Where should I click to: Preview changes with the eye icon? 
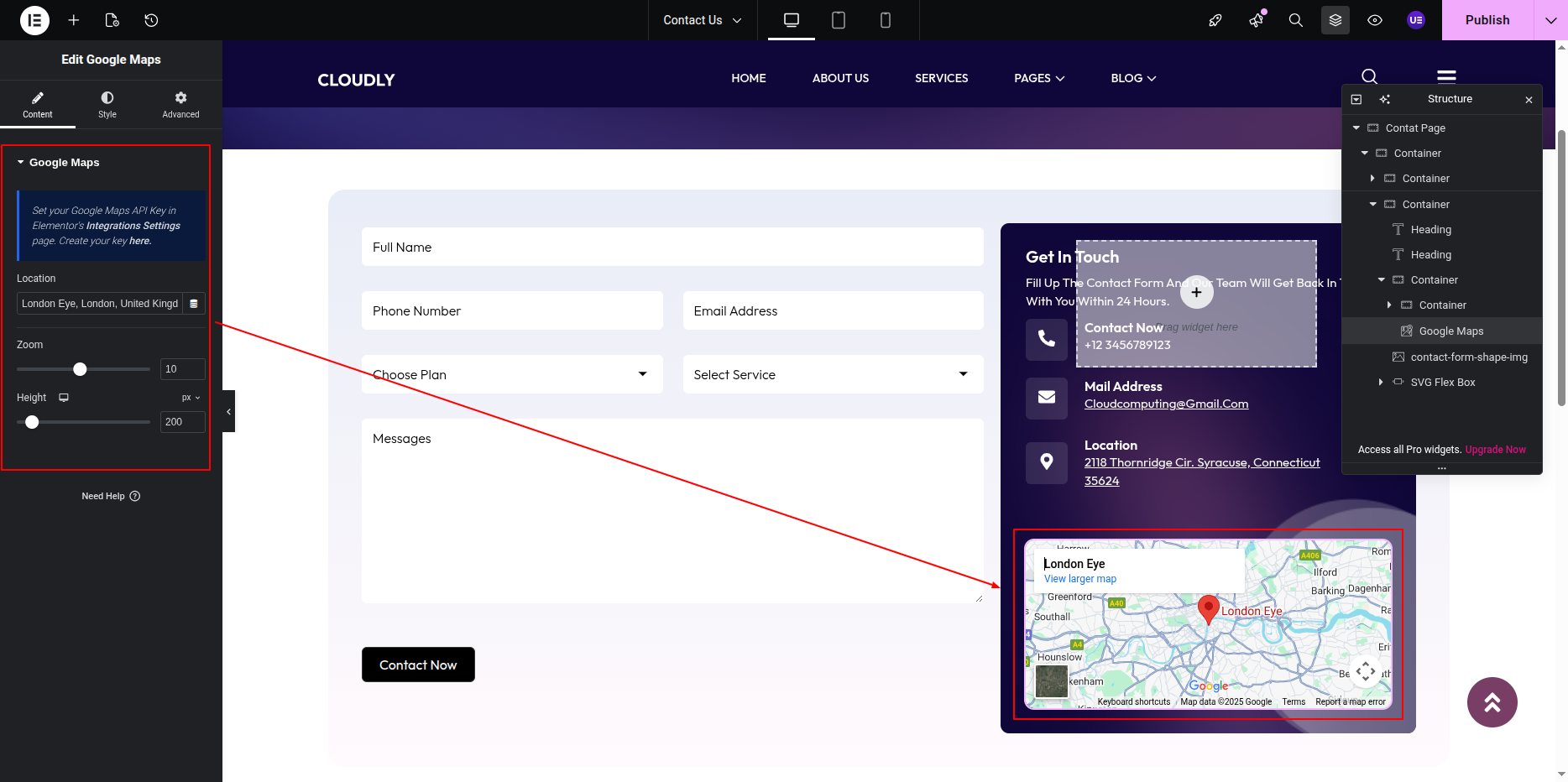1375,20
